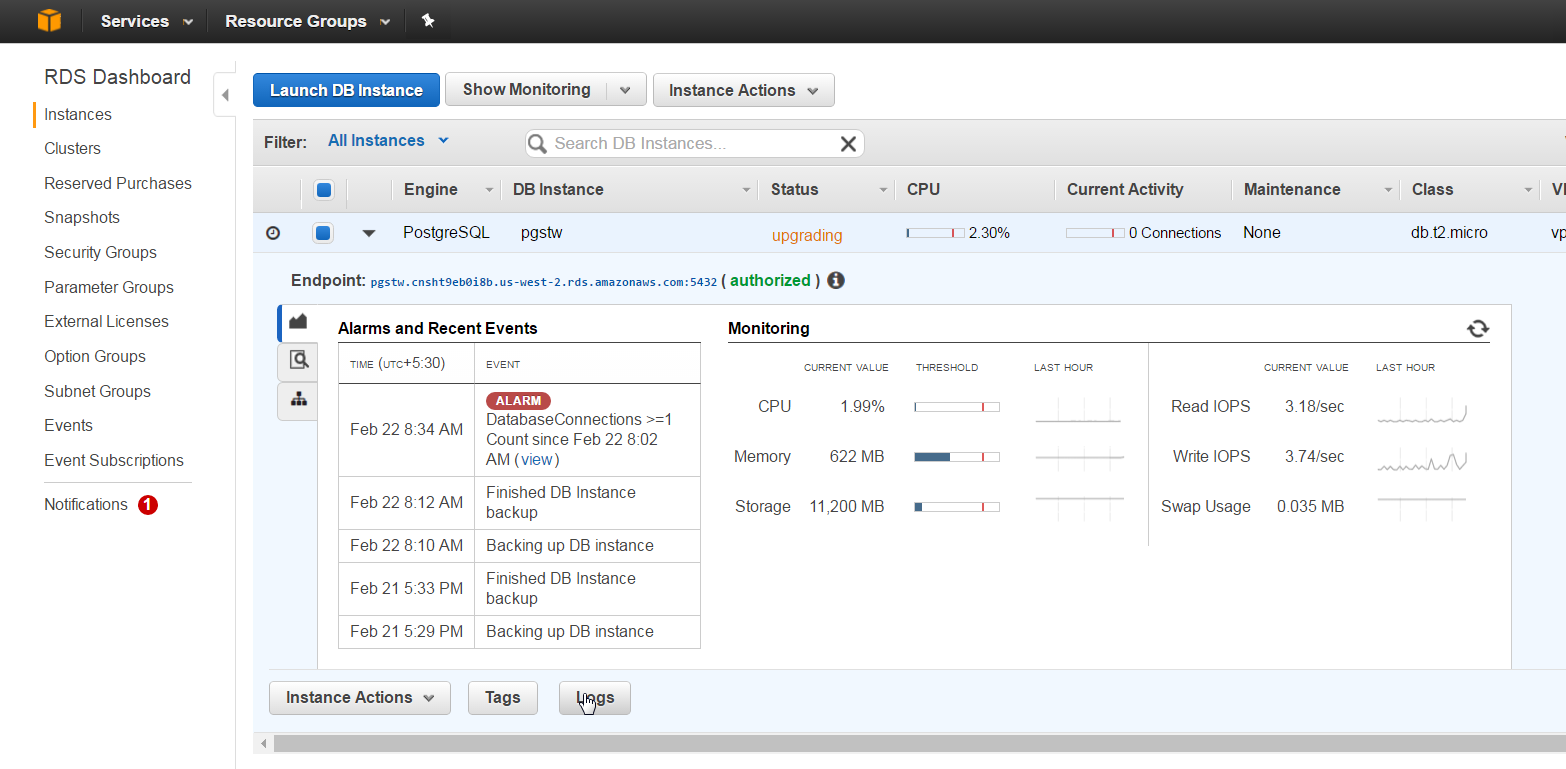Click Memory threshold bar in Monitoring
Viewport: 1566px width, 769px height.
click(957, 457)
